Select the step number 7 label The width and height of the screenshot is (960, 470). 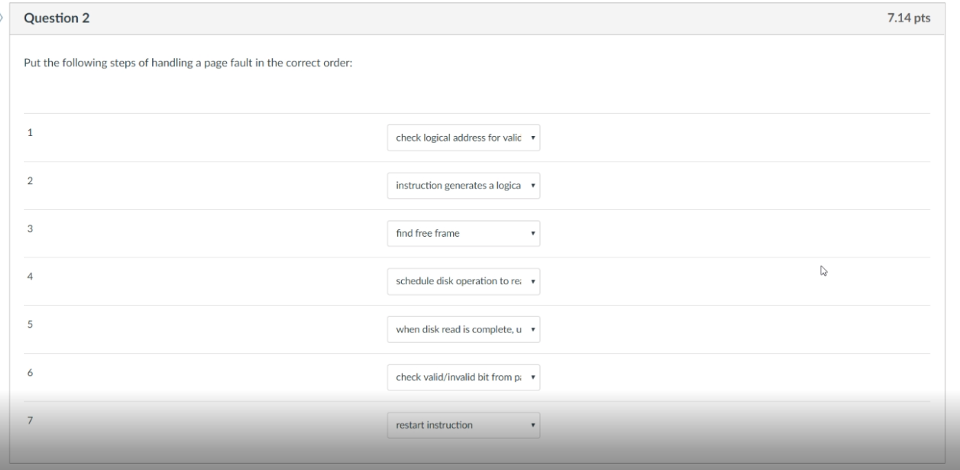[x=30, y=420]
